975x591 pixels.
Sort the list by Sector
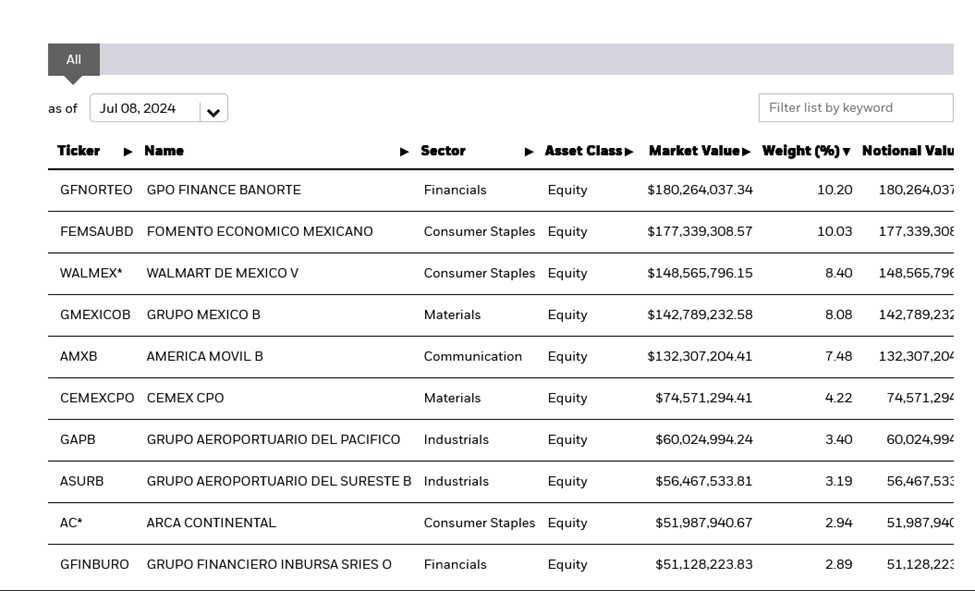point(530,151)
